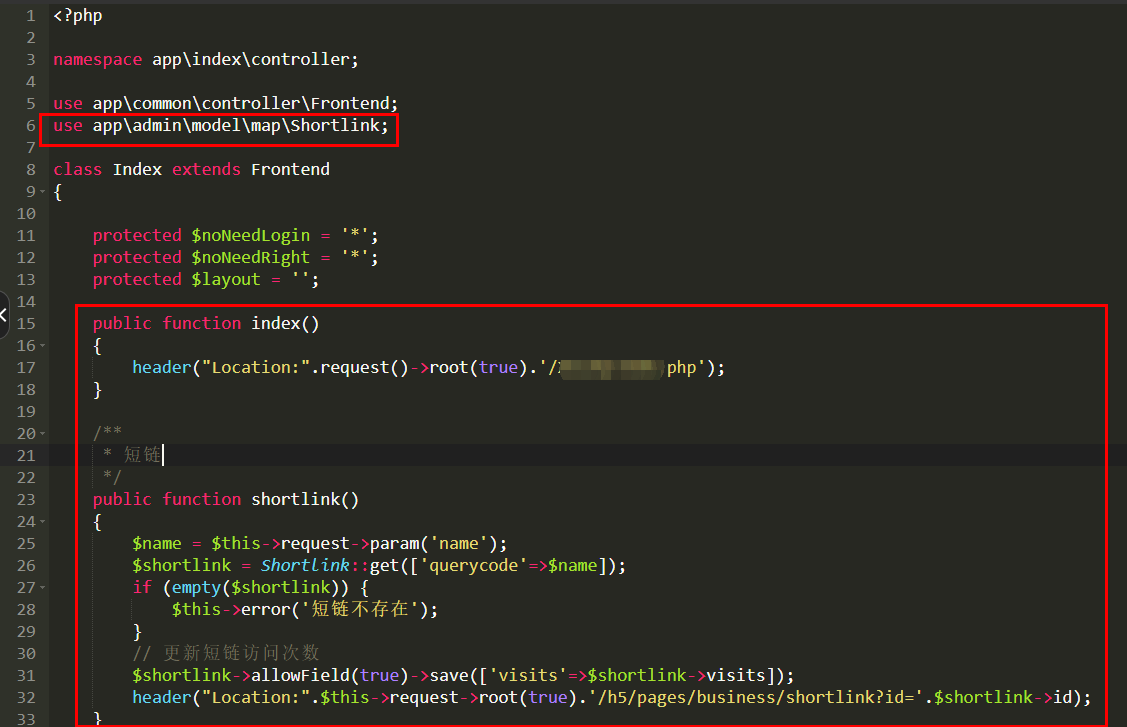The height and width of the screenshot is (727, 1127).
Task: Collapse the shortlink() function body at line 24
Action: (x=42, y=521)
